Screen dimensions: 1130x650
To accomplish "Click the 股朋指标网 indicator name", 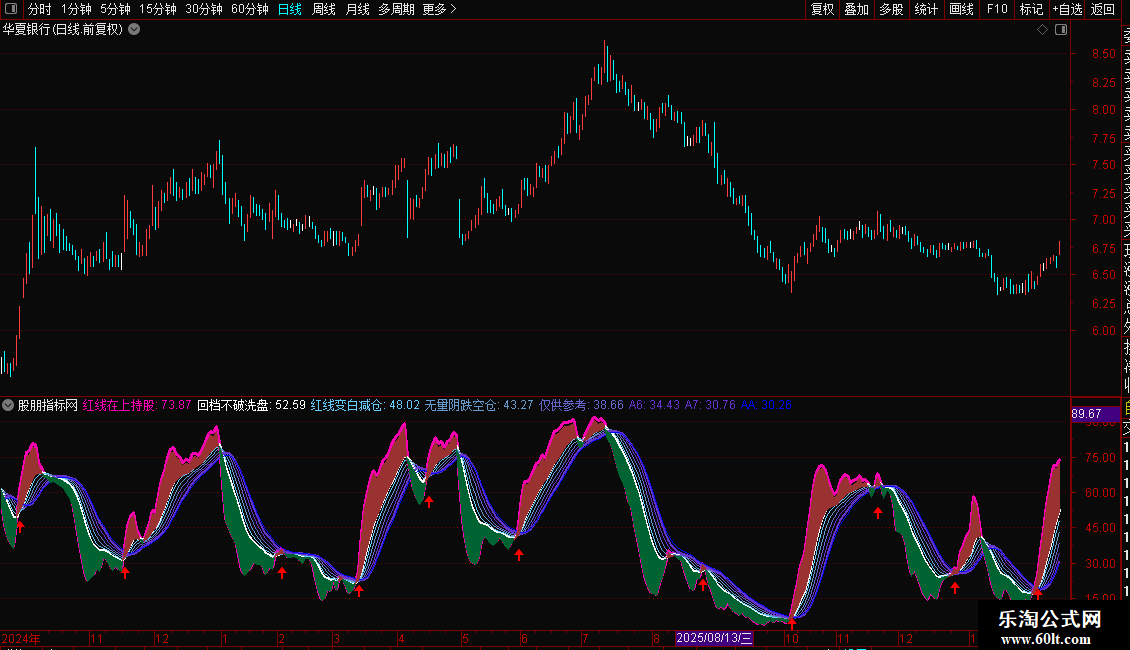I will point(48,405).
